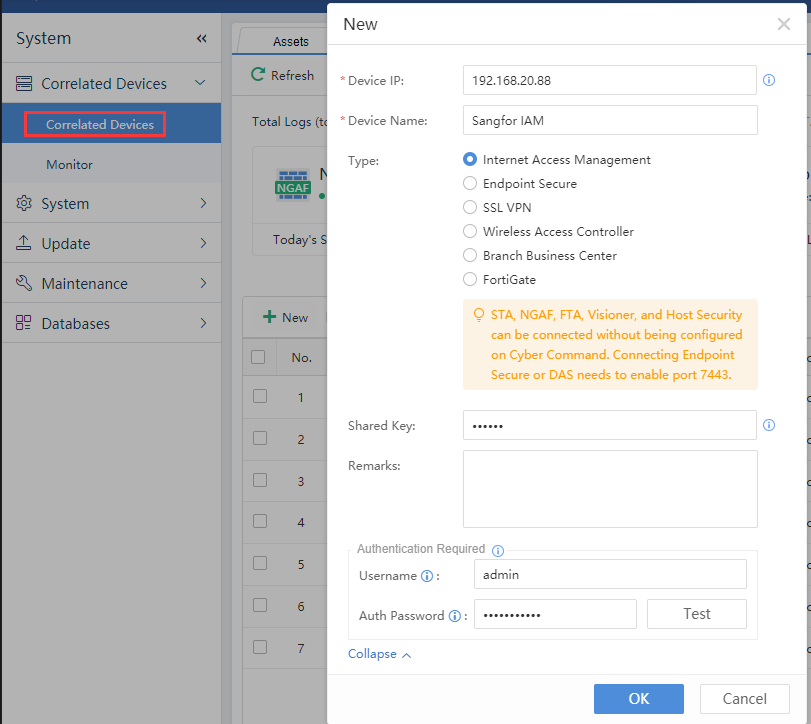Click the Authentication Required info icon
Image resolution: width=811 pixels, height=724 pixels.
pyautogui.click(x=498, y=550)
